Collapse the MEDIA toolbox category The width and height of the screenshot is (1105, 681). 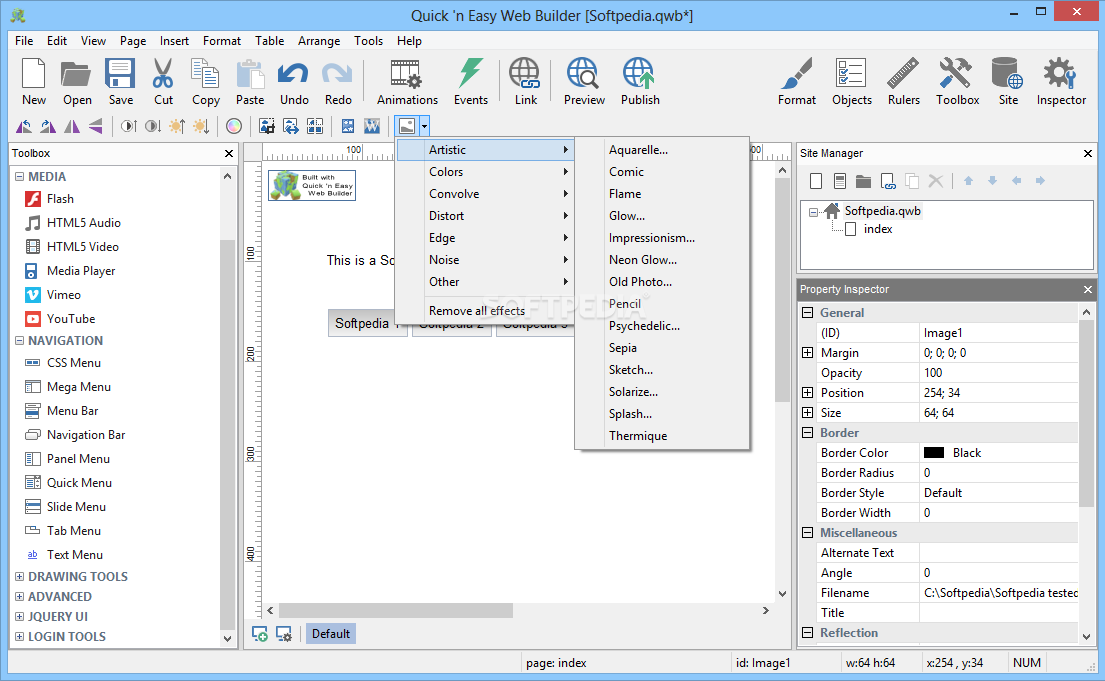(x=20, y=177)
